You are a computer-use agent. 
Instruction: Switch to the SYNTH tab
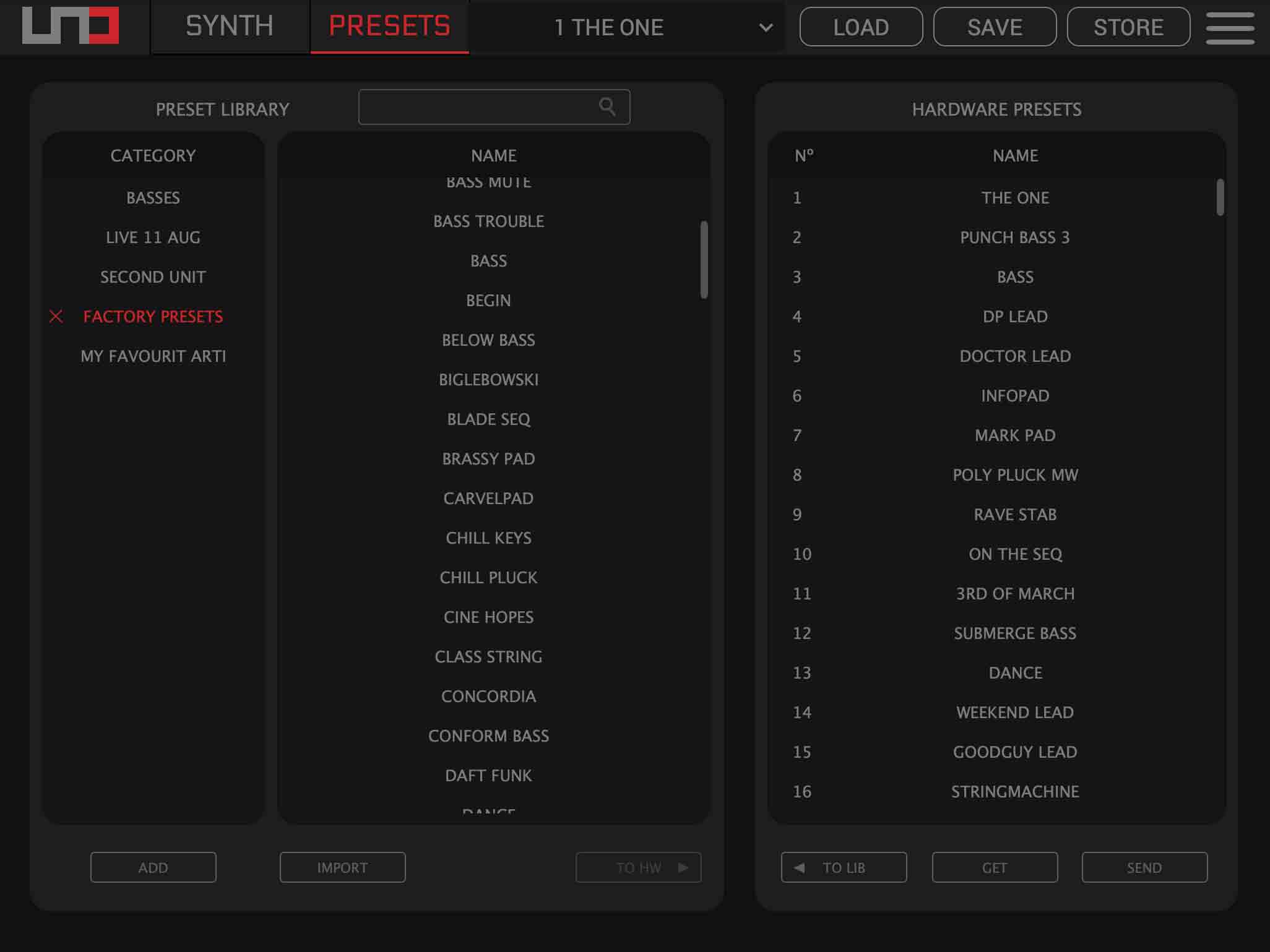point(230,27)
